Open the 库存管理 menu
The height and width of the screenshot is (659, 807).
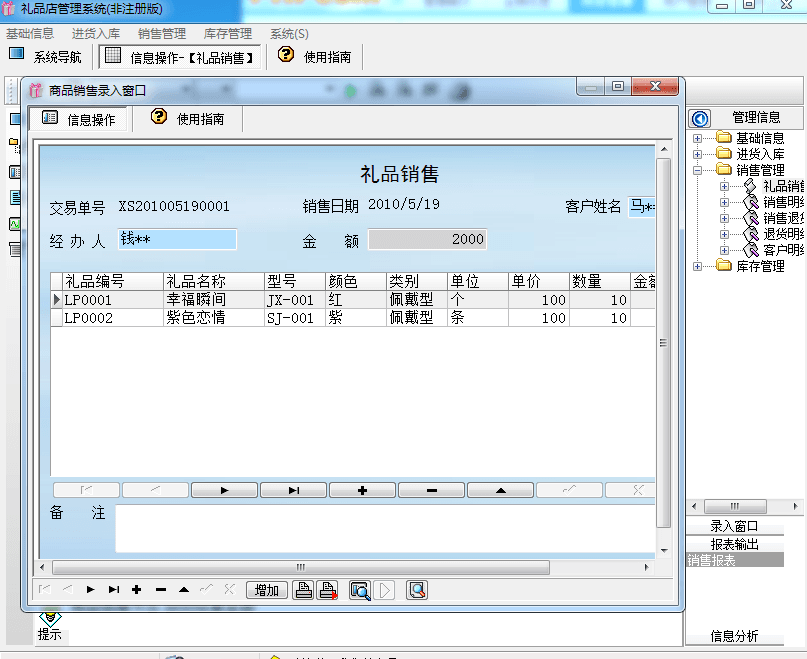[x=227, y=34]
